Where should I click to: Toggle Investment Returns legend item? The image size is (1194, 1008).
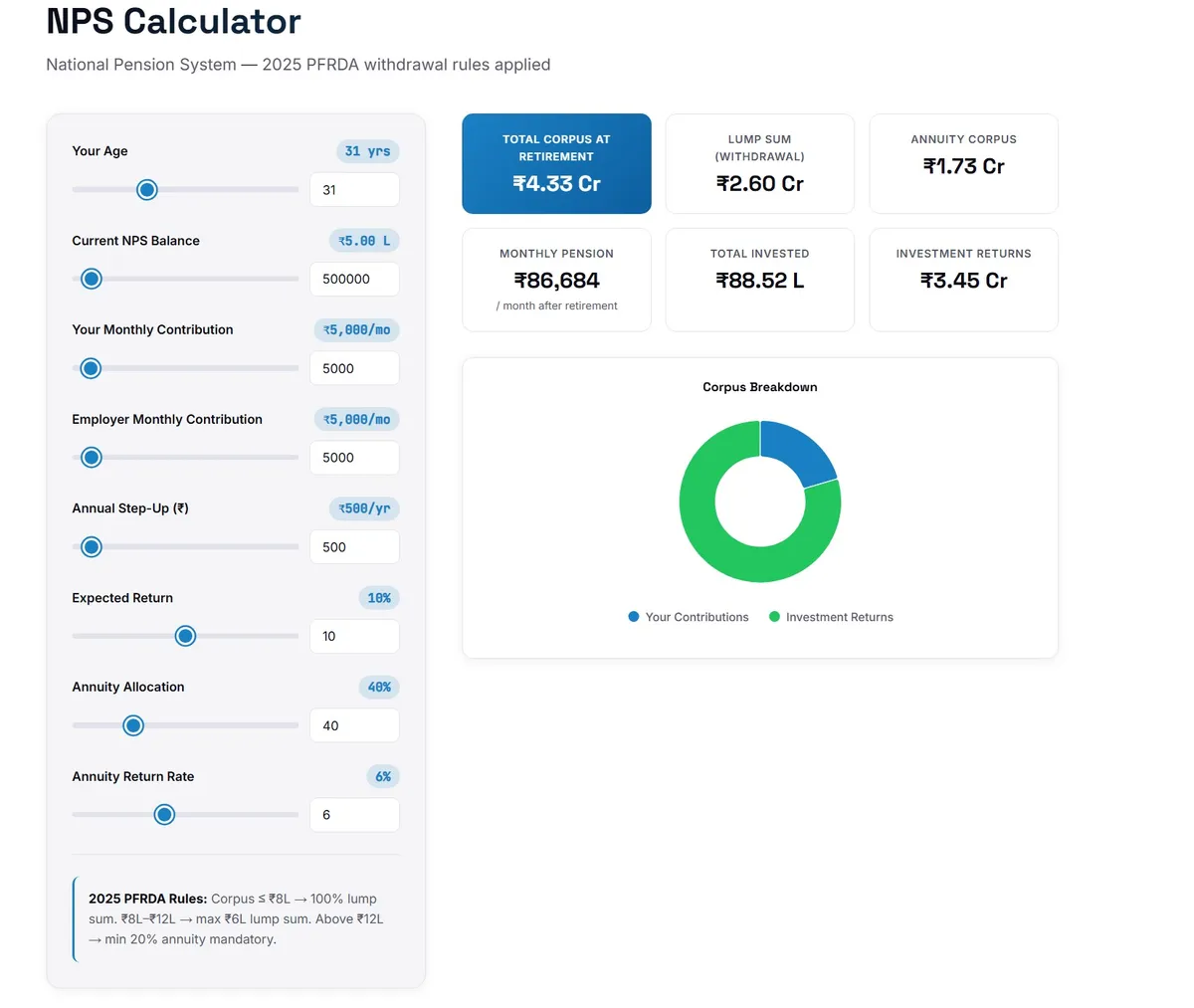831,618
